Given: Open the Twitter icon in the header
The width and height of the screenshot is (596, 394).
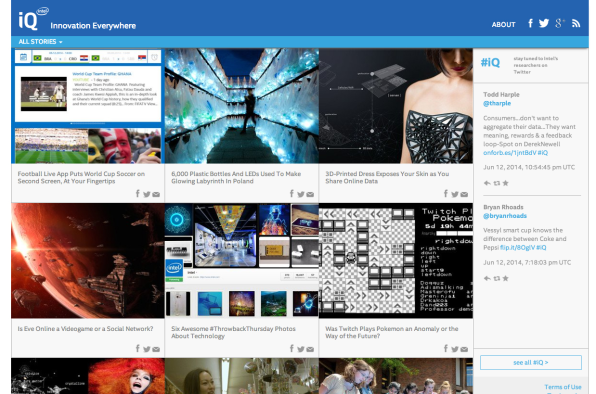Looking at the screenshot, I should click(x=544, y=24).
